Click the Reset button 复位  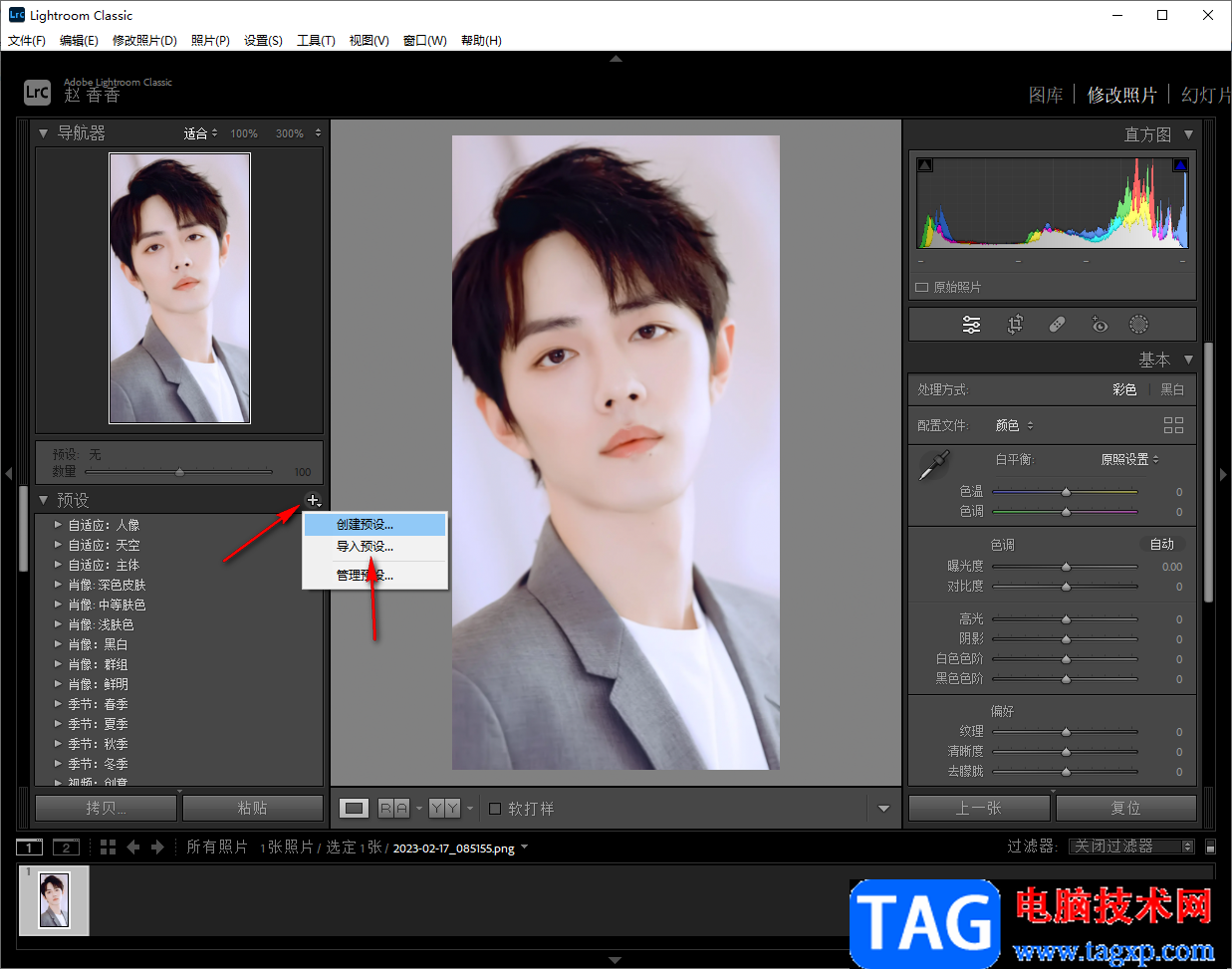[x=1126, y=808]
